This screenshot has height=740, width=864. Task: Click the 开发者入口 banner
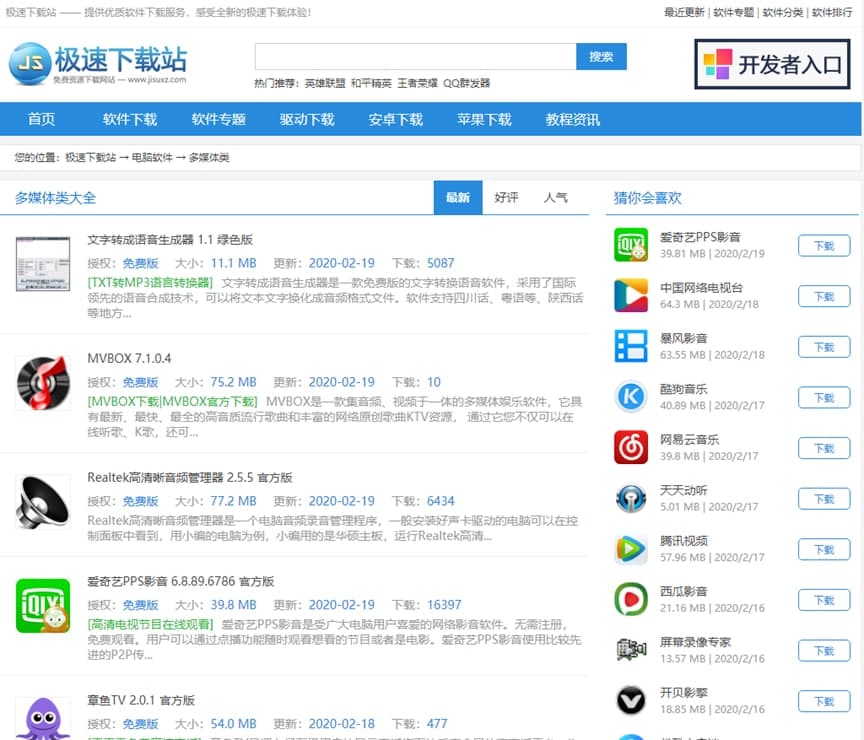click(772, 64)
